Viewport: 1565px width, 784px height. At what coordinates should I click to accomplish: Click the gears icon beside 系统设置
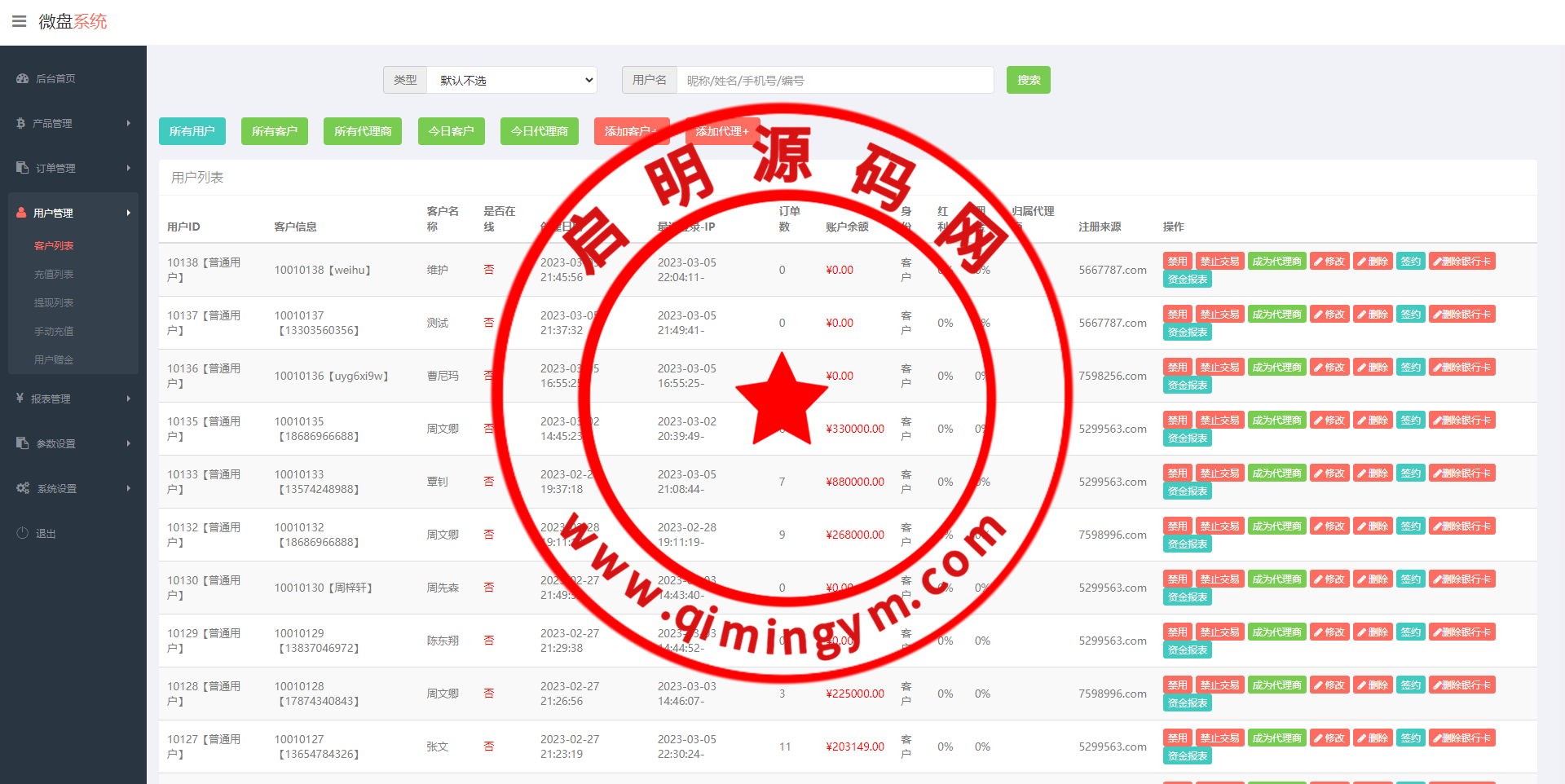click(x=23, y=488)
